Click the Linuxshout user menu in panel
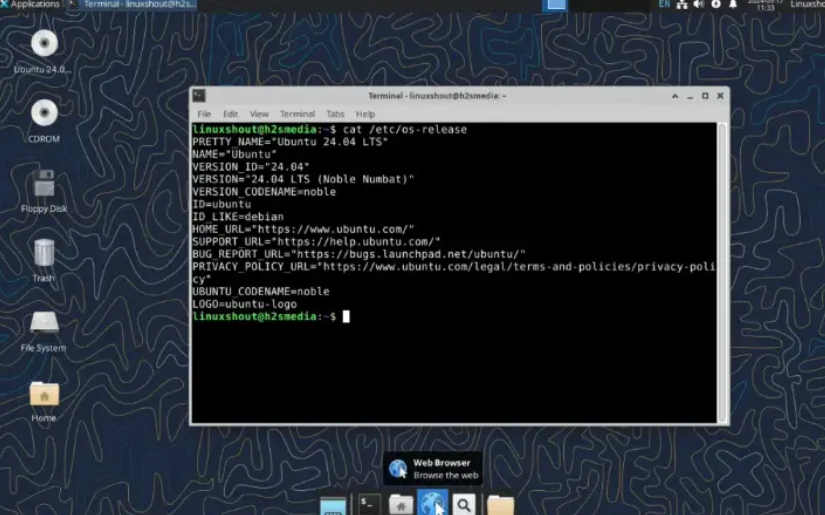The image size is (825, 515). 807,4
